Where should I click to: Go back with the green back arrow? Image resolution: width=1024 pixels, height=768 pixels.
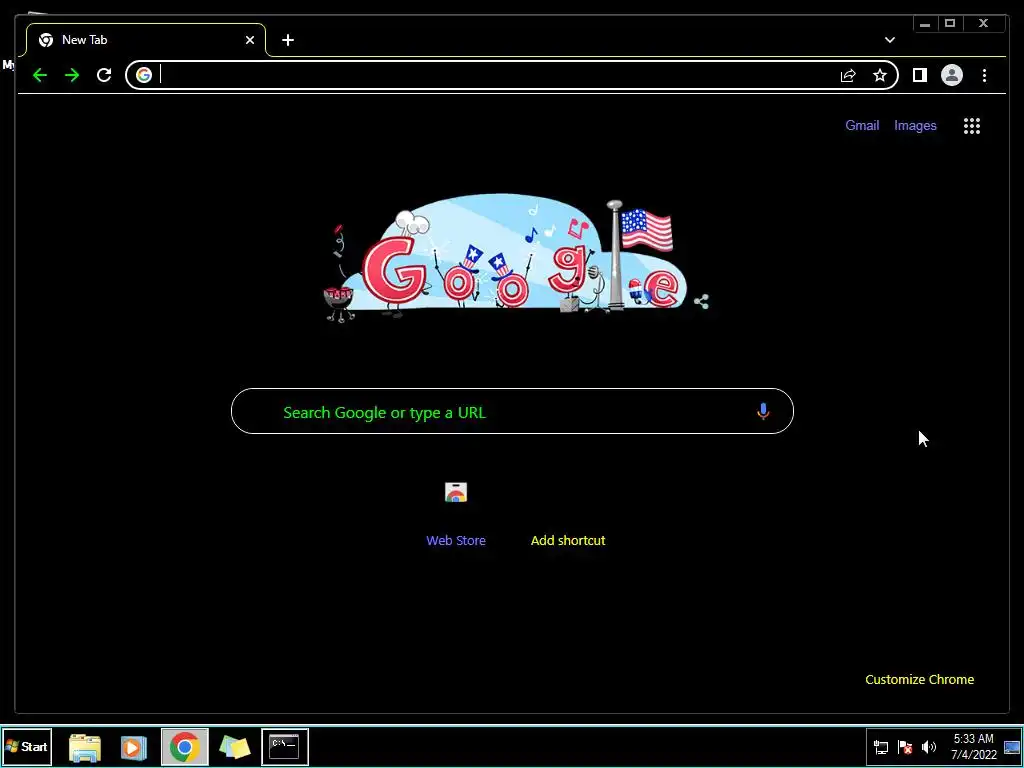pos(40,75)
